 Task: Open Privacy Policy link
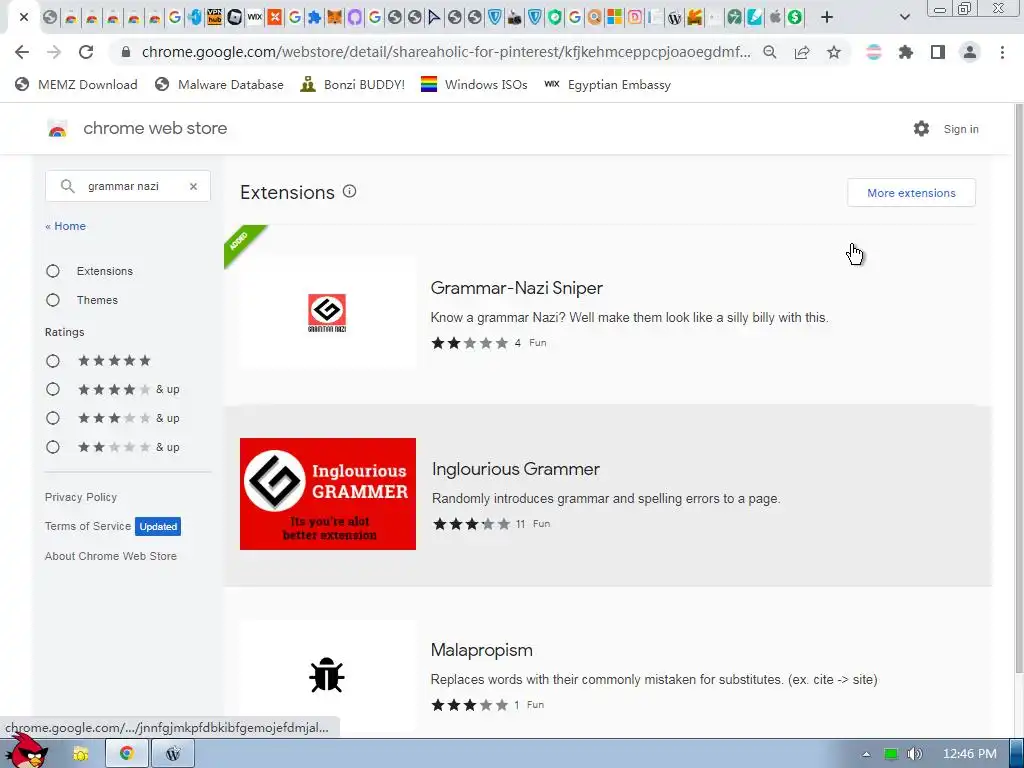pos(81,497)
